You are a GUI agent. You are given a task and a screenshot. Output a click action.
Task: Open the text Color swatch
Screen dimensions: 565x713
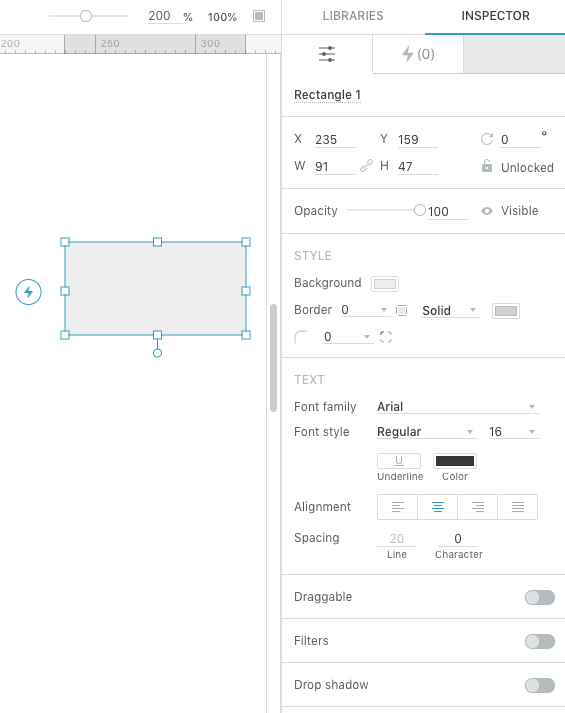pos(455,461)
